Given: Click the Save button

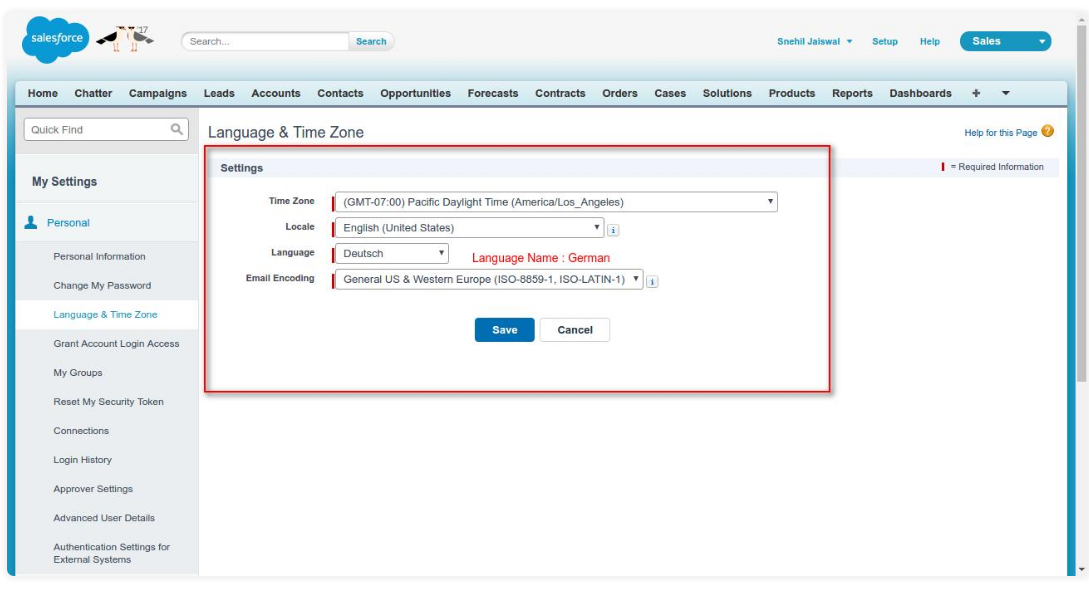Looking at the screenshot, I should click(x=504, y=330).
